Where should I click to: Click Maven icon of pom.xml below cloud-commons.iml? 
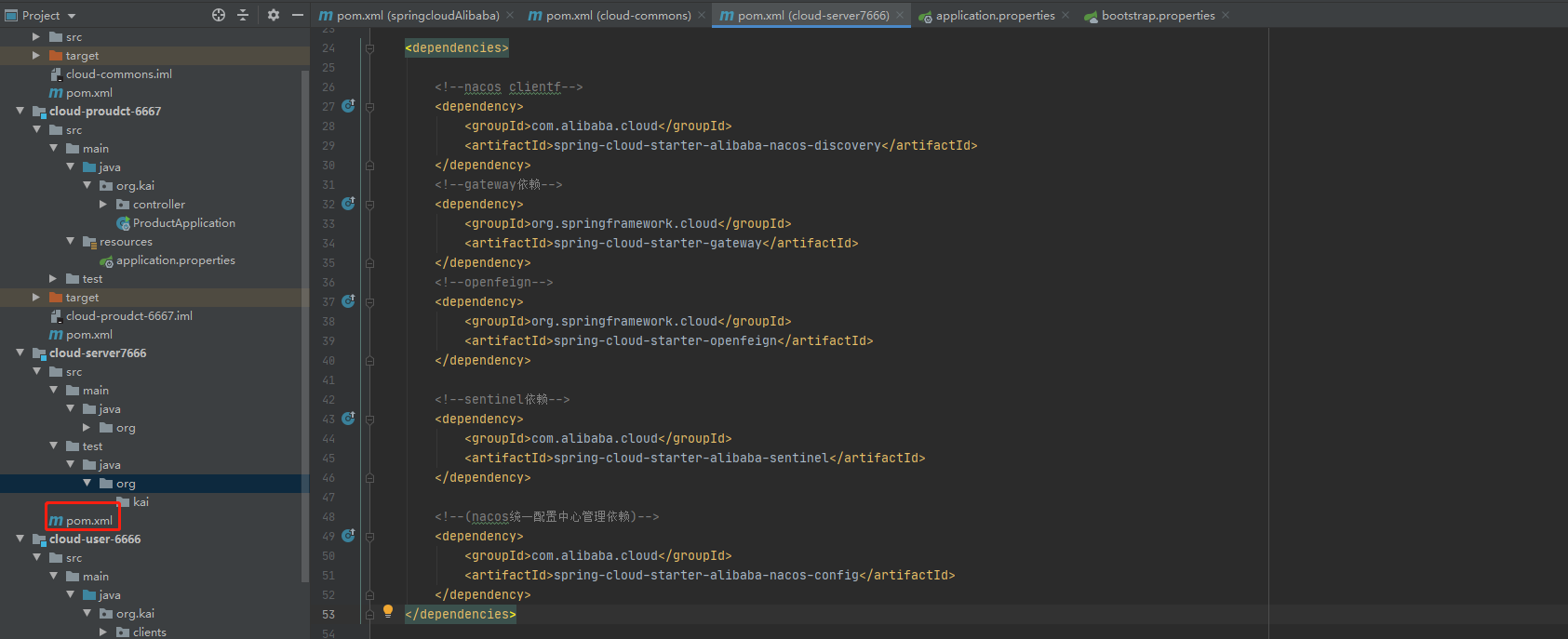point(56,93)
